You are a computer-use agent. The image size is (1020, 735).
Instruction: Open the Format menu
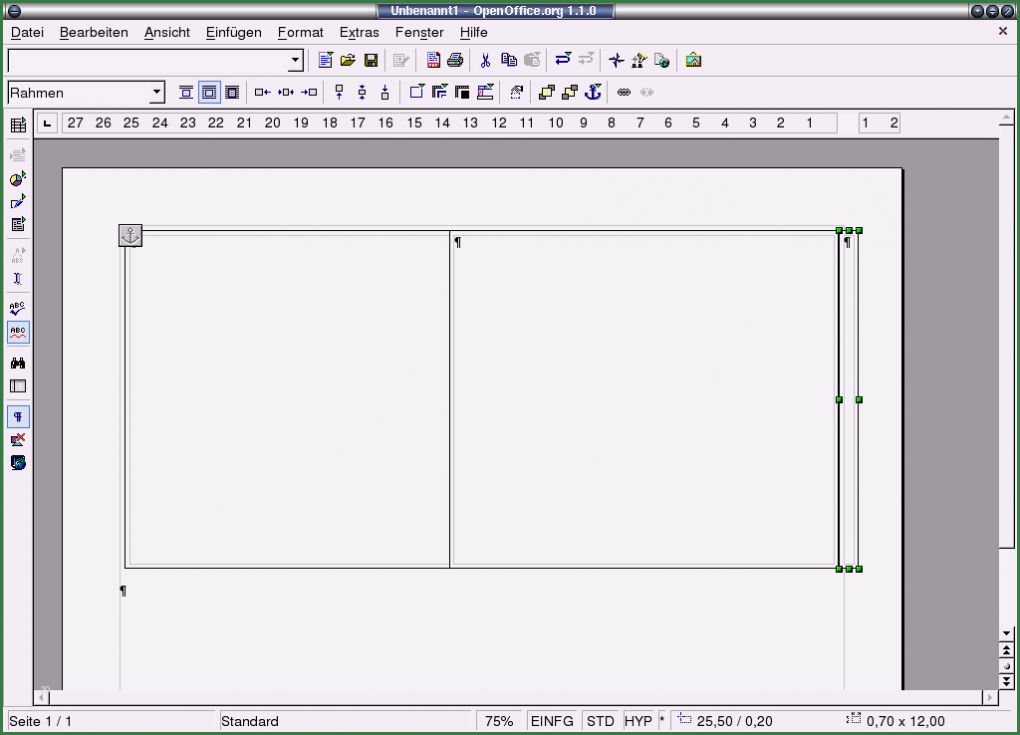(300, 32)
